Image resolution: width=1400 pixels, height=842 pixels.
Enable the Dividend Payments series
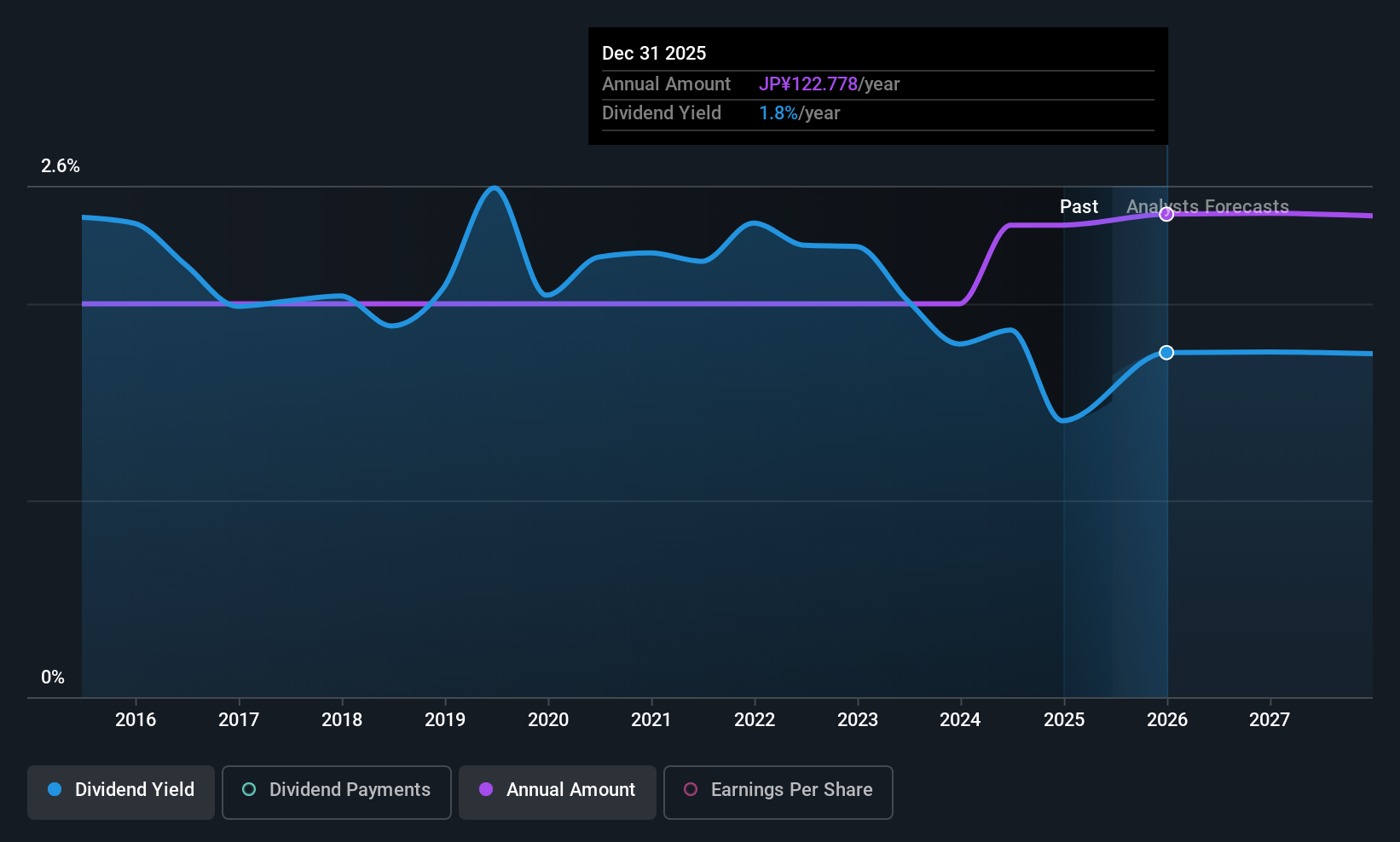tap(337, 793)
